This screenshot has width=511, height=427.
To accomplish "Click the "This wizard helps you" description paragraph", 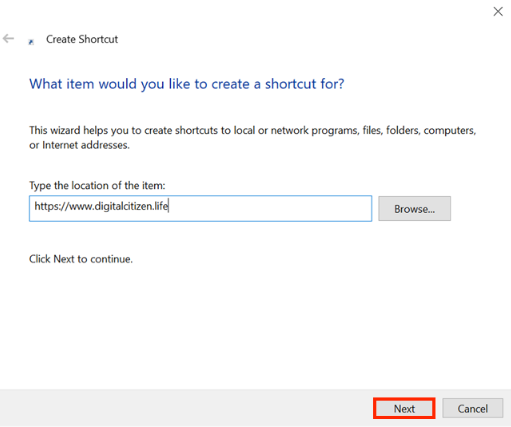I will pyautogui.click(x=253, y=138).
